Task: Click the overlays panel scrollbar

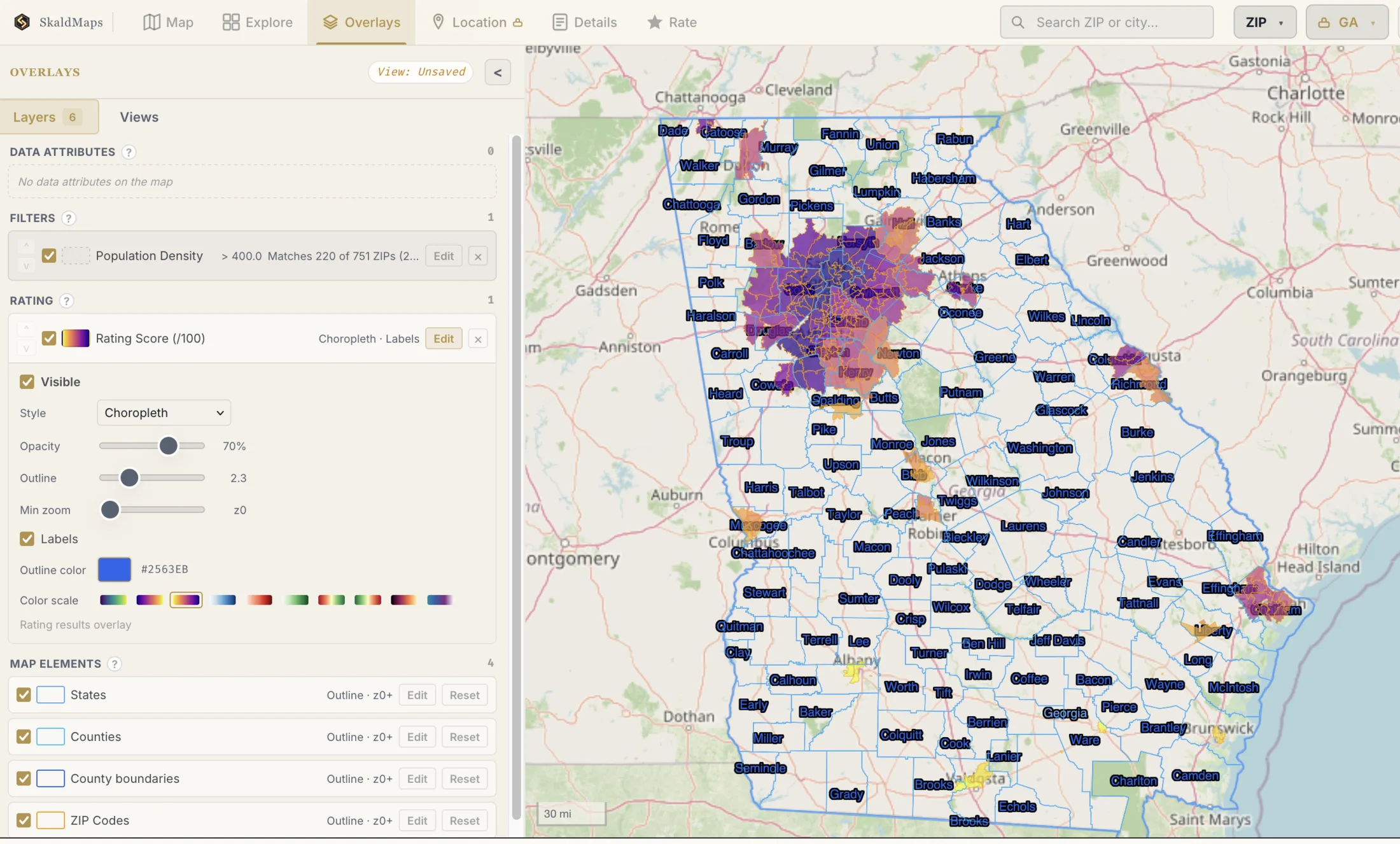Action: coord(516,477)
